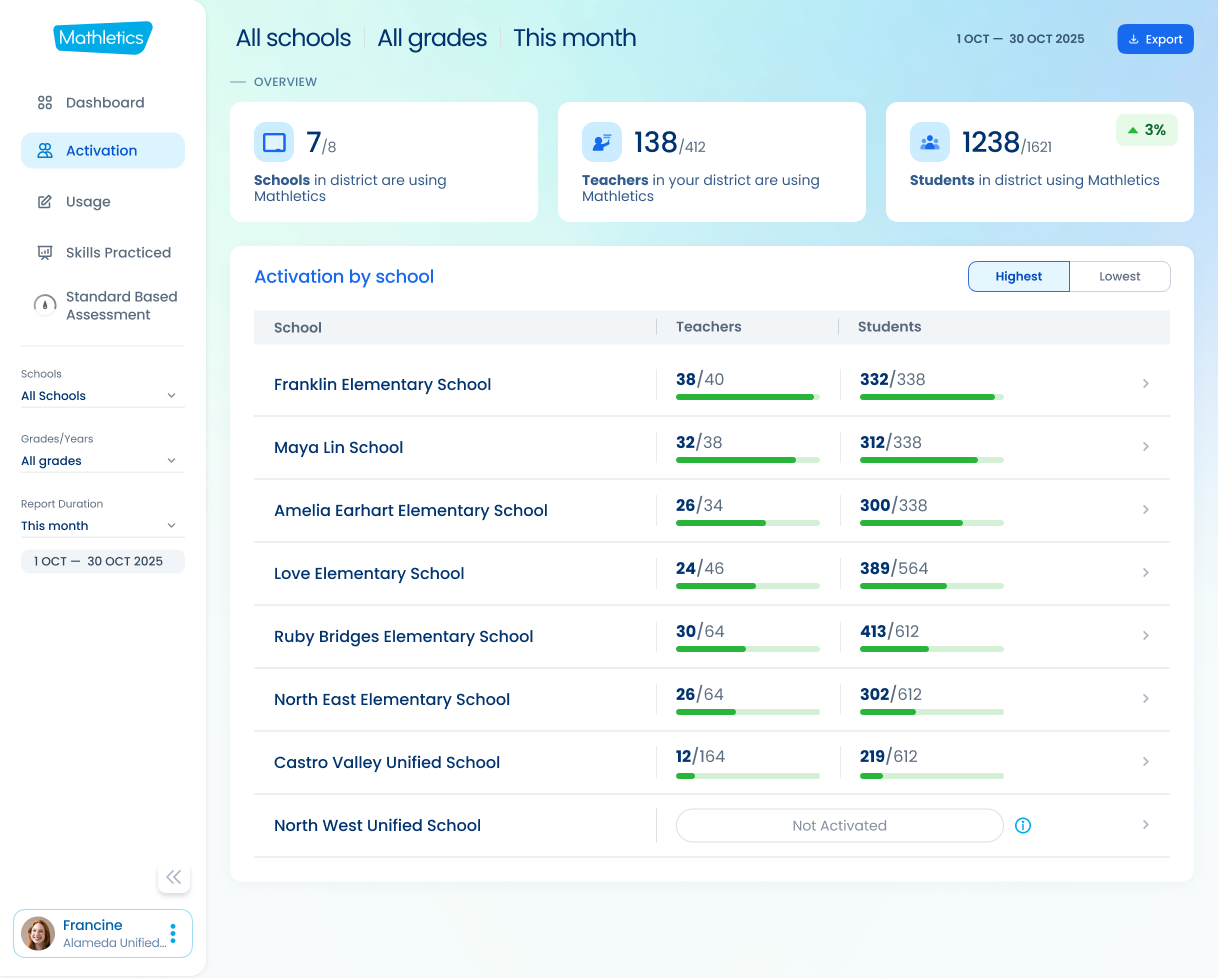Image resolution: width=1218 pixels, height=978 pixels.
Task: Click the 1238/1621 students count
Action: [x=1007, y=143]
